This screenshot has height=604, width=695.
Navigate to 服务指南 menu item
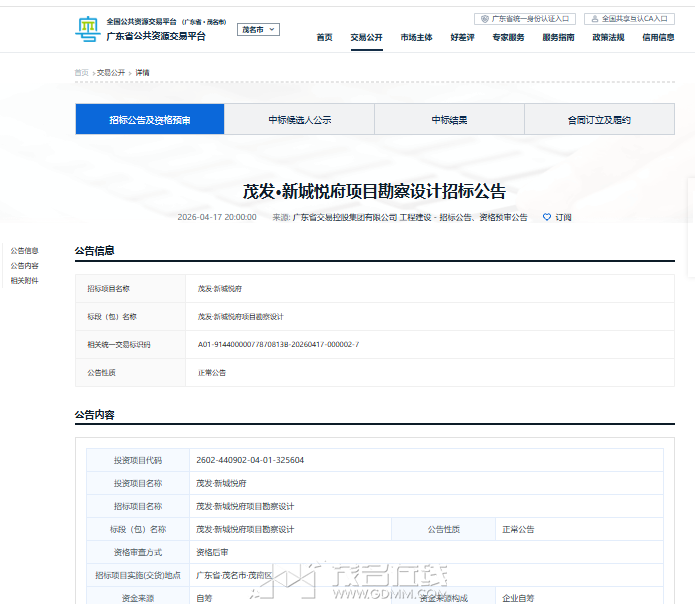tap(558, 37)
